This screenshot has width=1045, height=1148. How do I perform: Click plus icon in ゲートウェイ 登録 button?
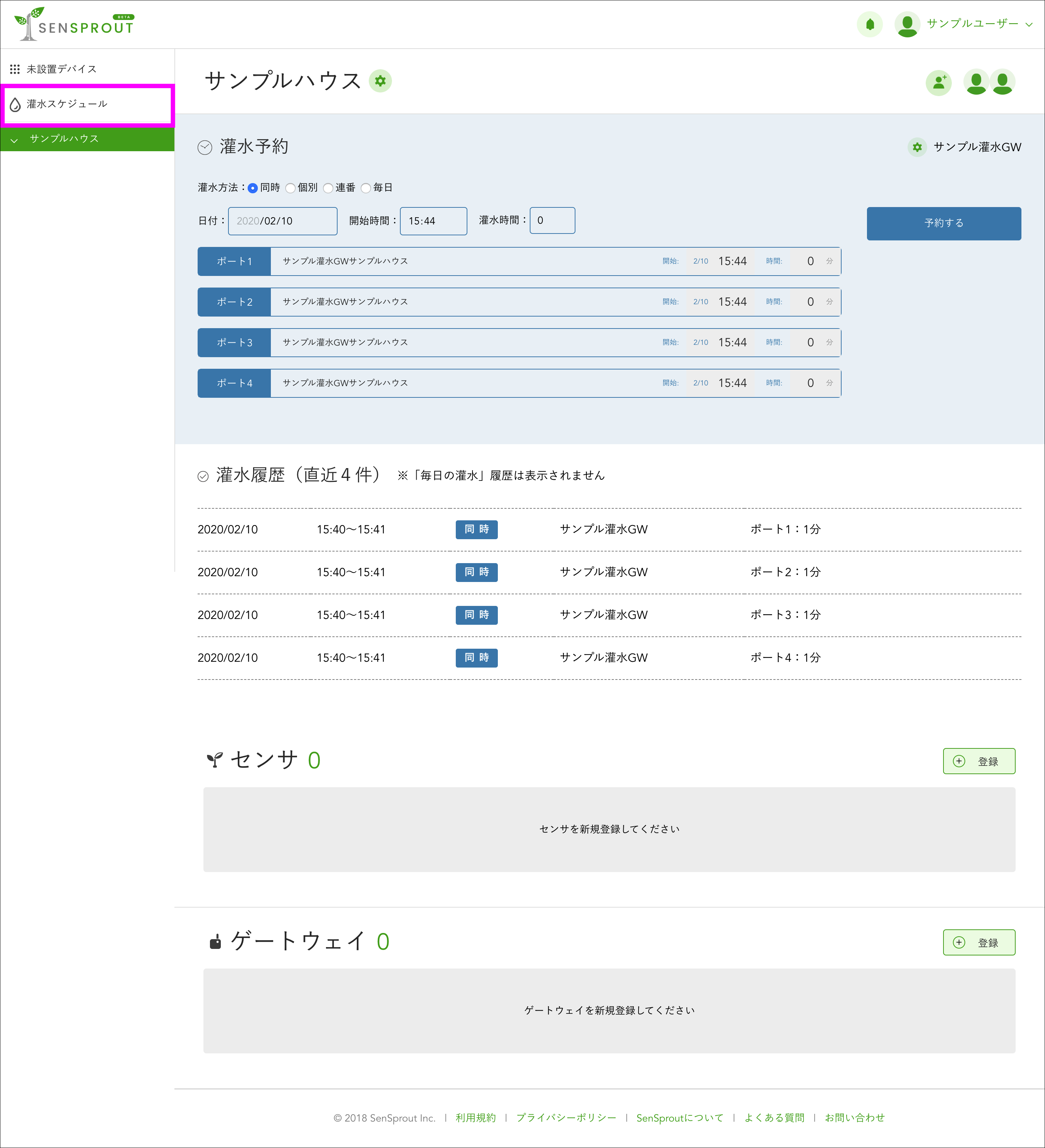coord(959,942)
